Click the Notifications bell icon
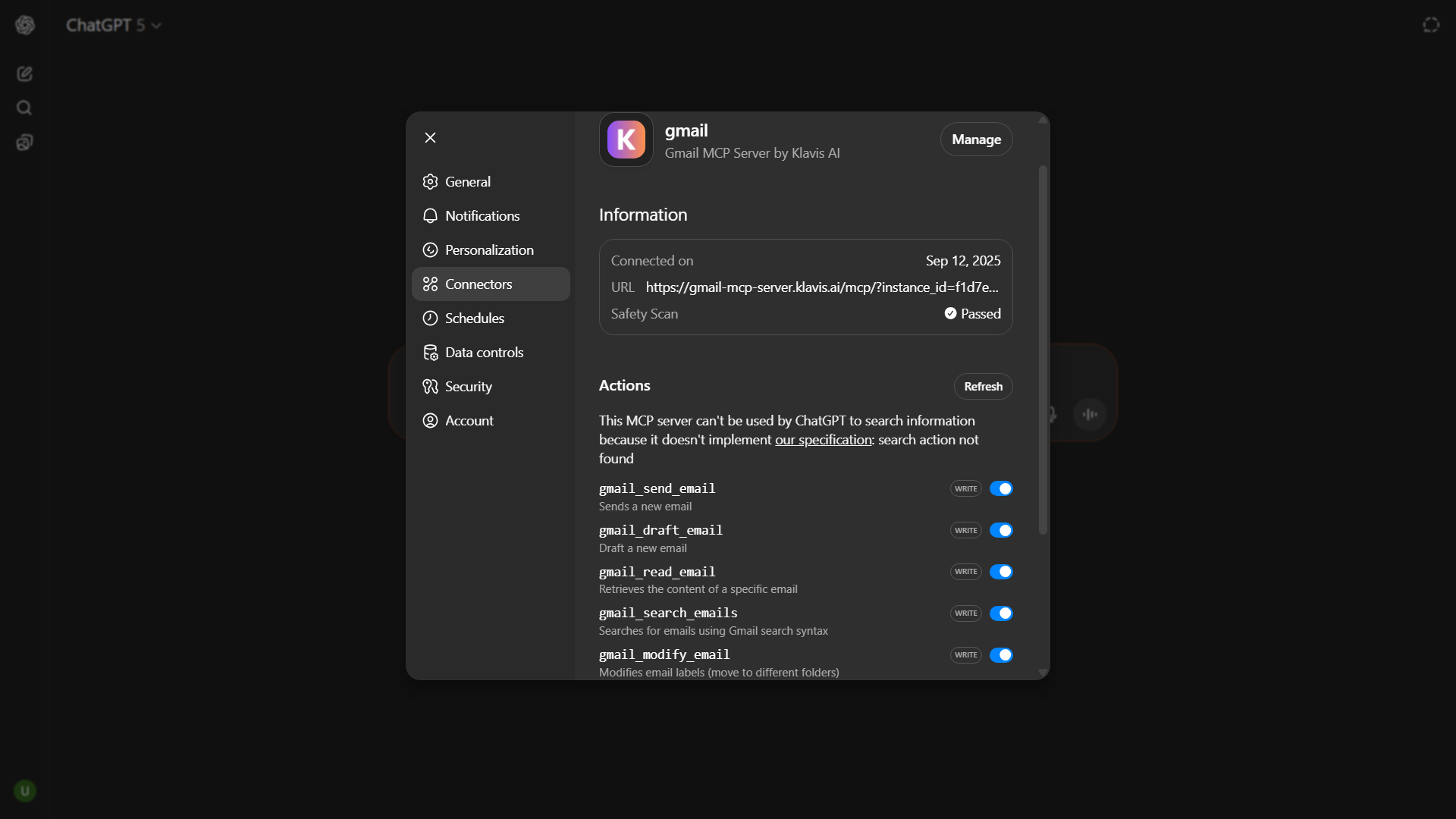 [430, 216]
